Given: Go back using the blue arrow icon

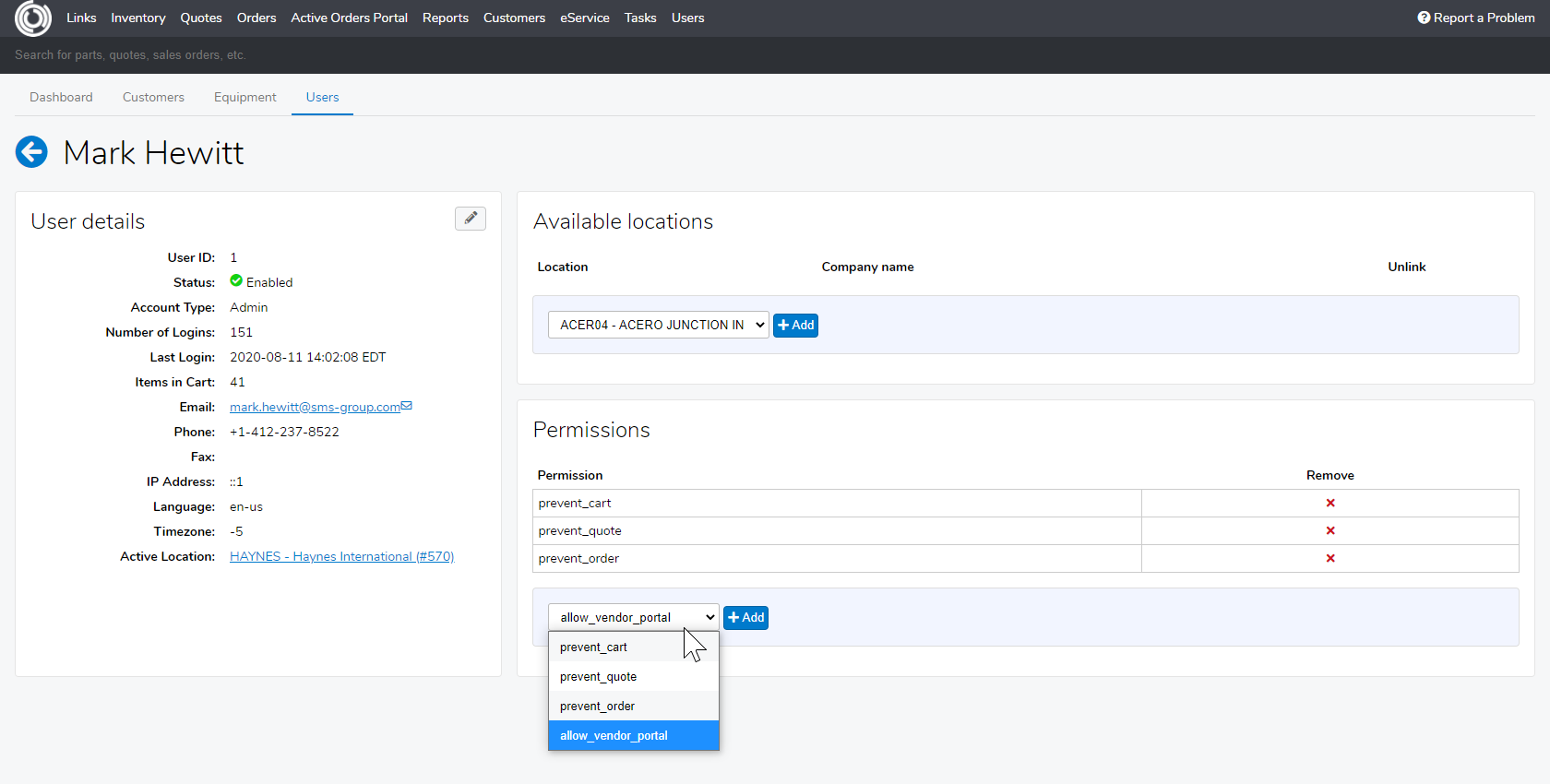Looking at the screenshot, I should 31,152.
